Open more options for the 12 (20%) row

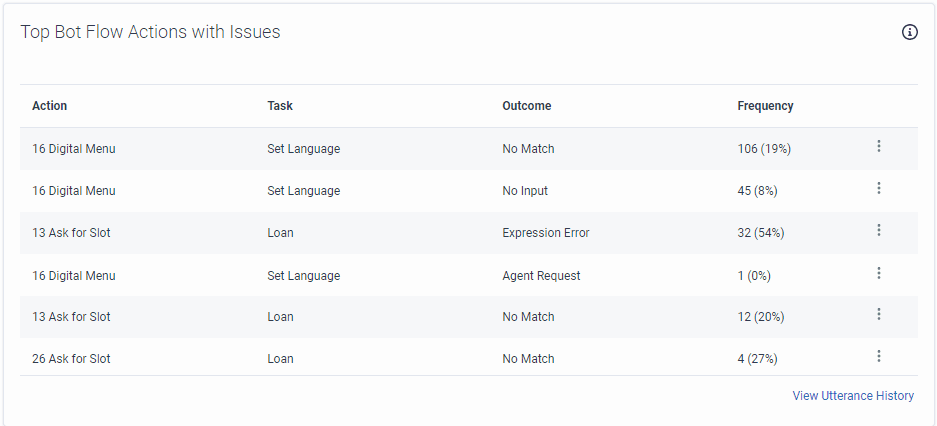(x=879, y=315)
